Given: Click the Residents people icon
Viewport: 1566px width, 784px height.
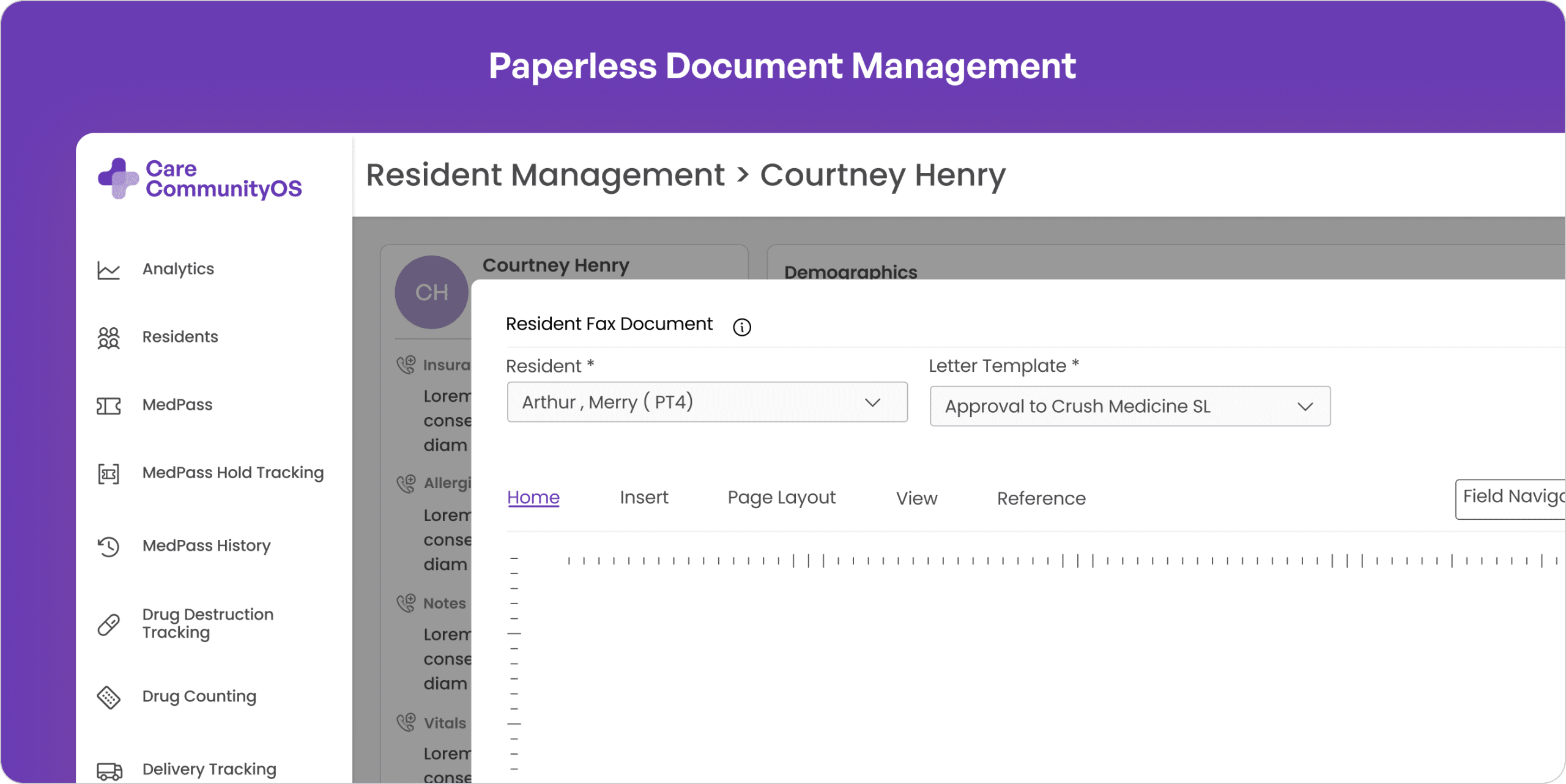Looking at the screenshot, I should pos(109,338).
